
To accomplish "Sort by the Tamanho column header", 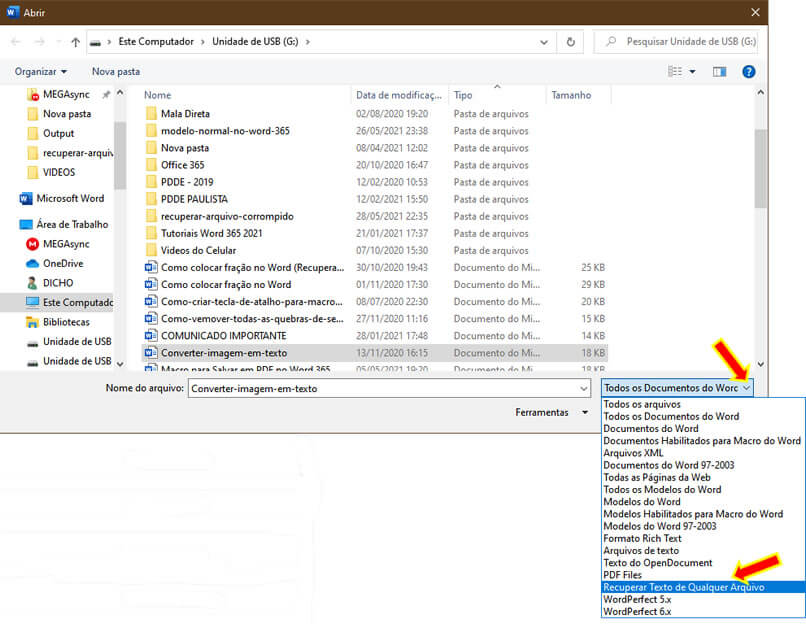I will coord(571,95).
